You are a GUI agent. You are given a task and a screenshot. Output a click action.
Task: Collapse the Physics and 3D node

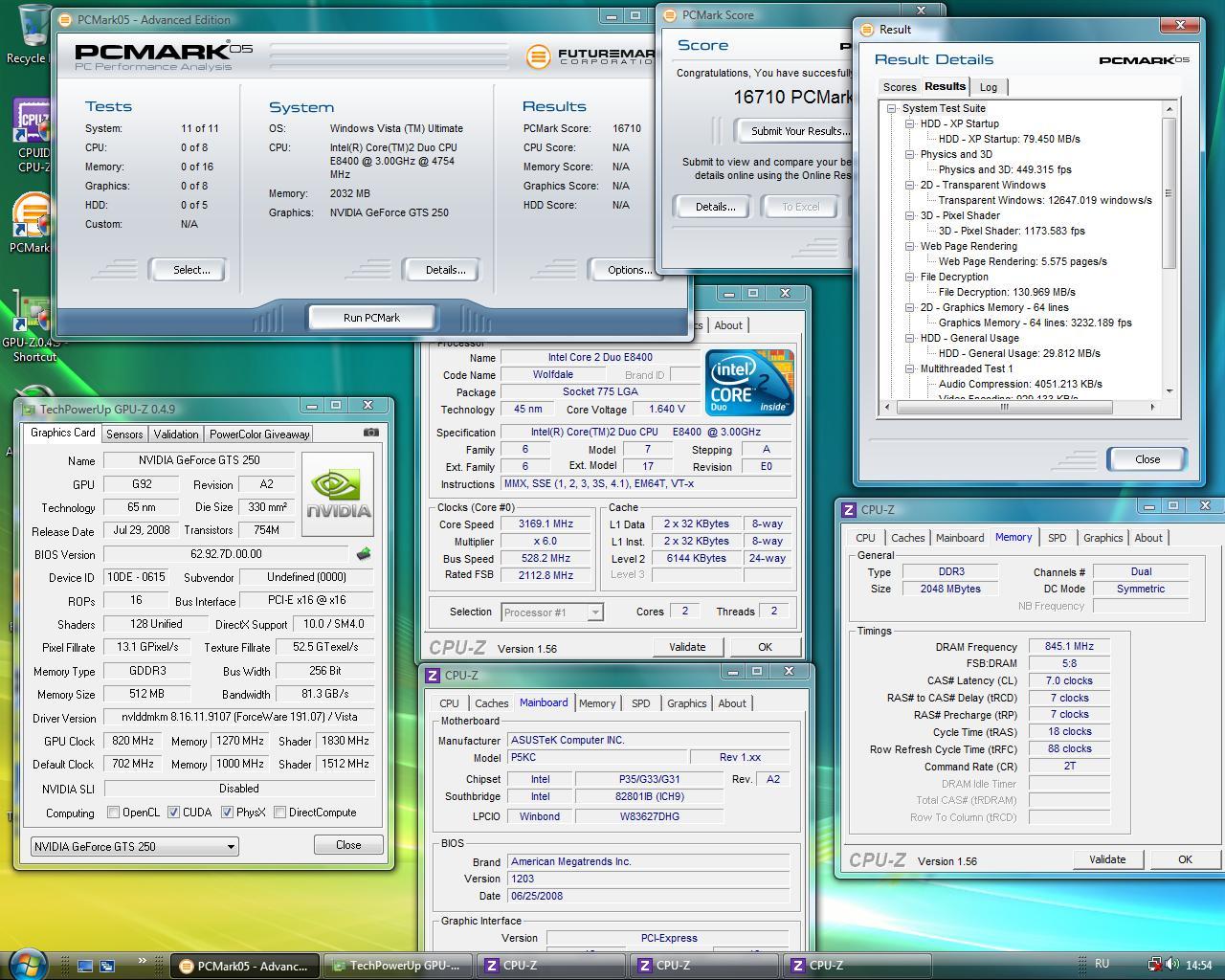[x=910, y=155]
